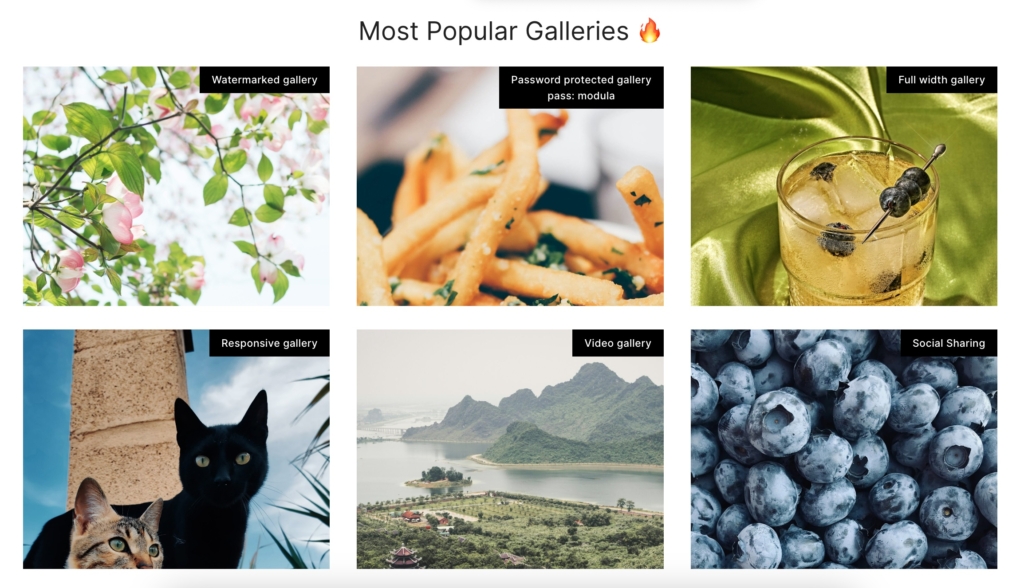Click the Video gallery label

coord(618,343)
